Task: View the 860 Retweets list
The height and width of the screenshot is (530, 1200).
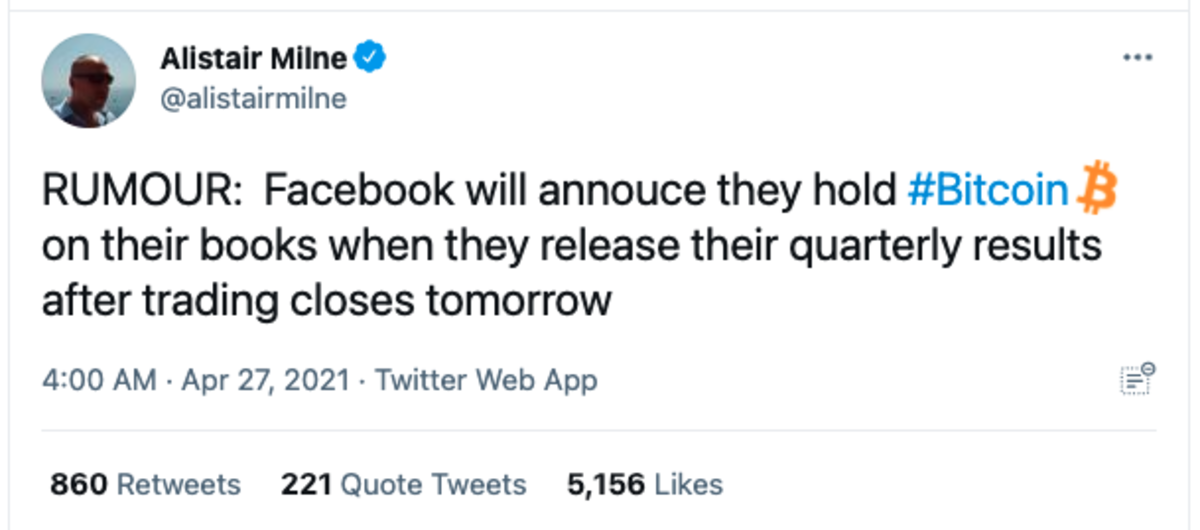Action: 145,485
